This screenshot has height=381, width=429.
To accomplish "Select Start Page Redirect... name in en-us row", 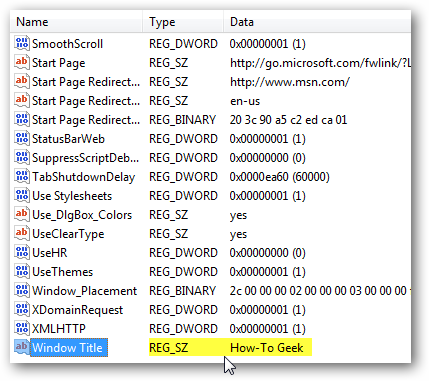I will click(x=86, y=101).
